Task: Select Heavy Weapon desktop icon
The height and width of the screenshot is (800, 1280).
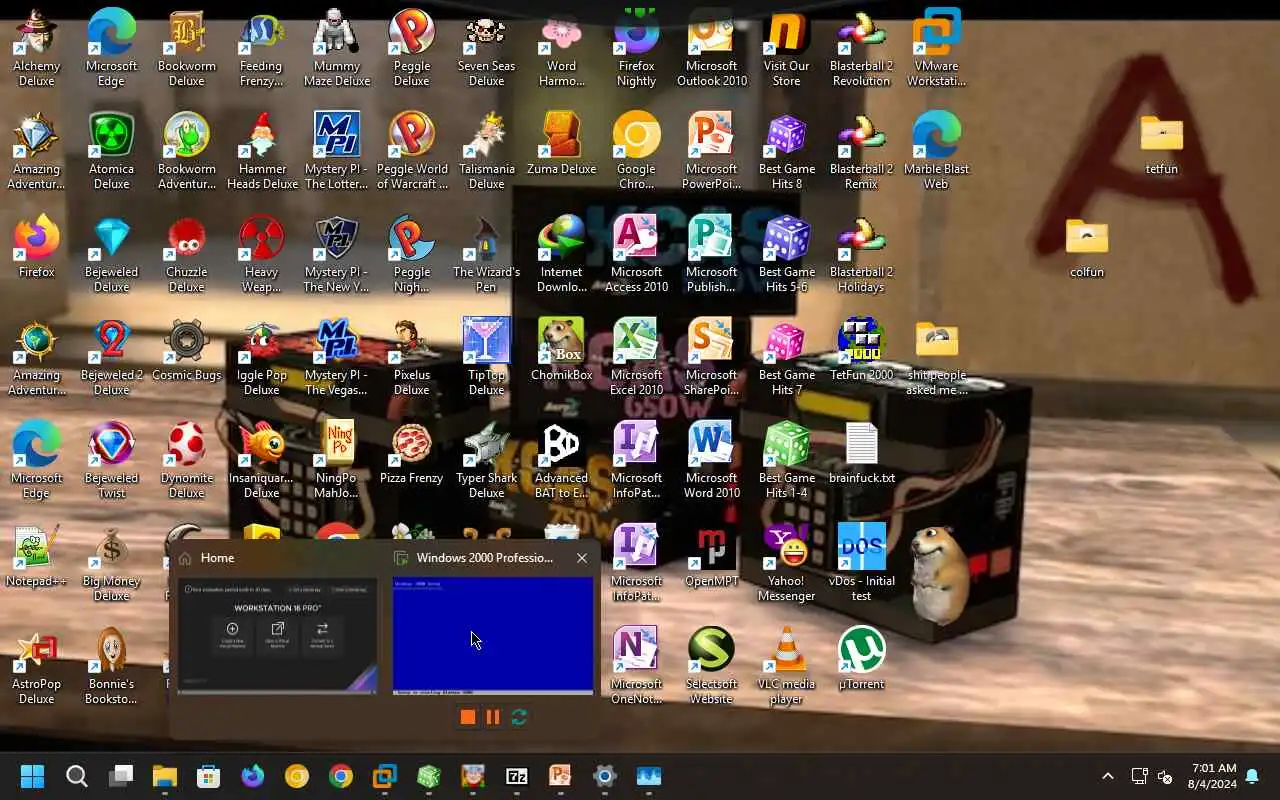Action: click(261, 254)
